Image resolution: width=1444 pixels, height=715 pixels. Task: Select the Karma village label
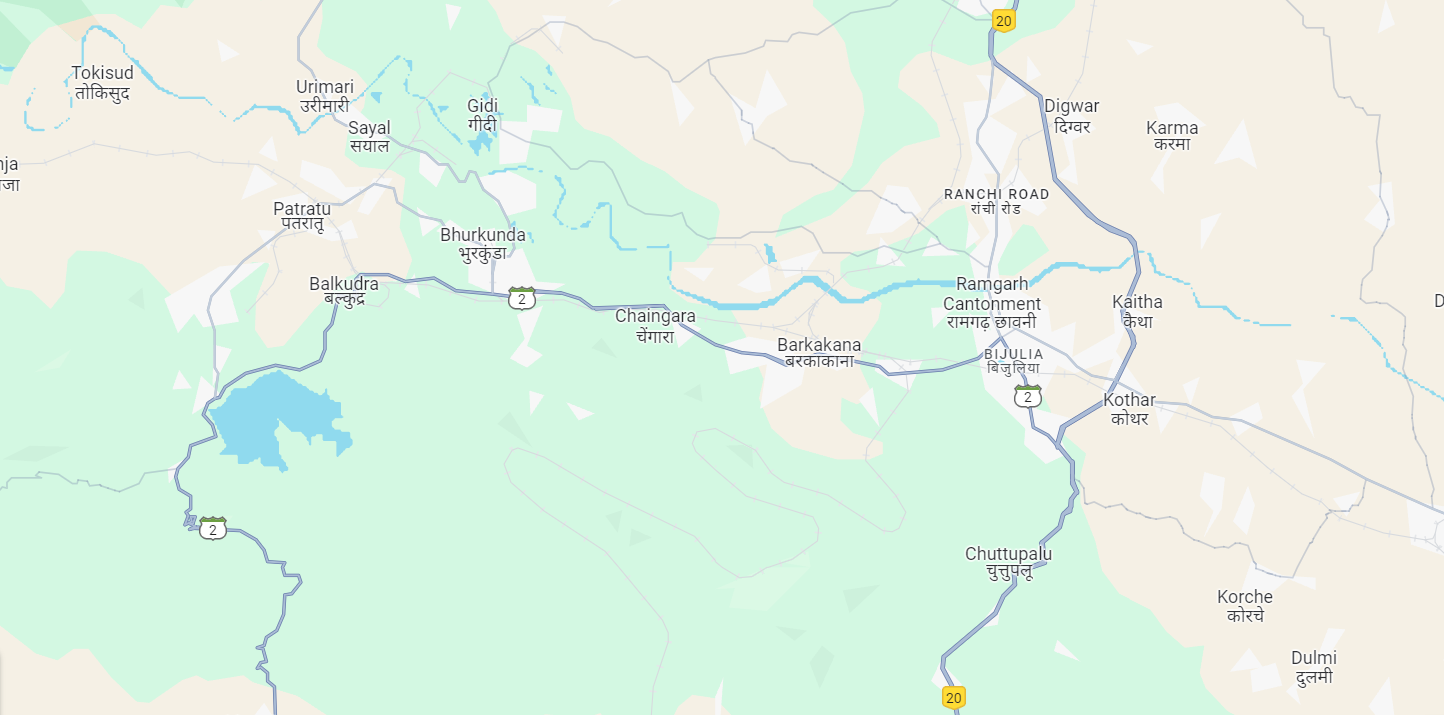pos(1172,136)
